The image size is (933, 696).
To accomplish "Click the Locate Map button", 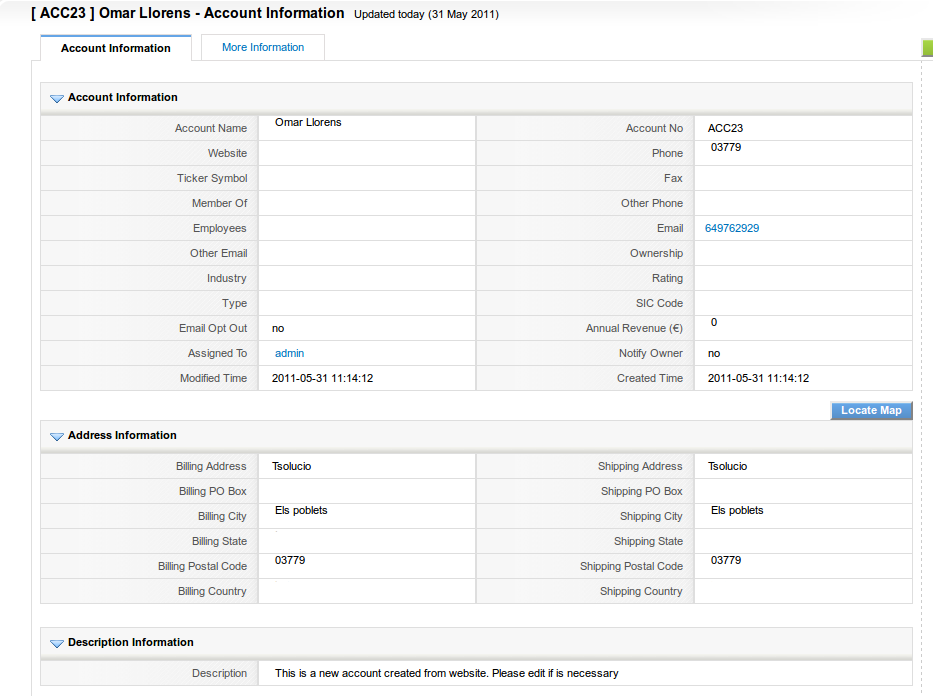I will (x=871, y=410).
